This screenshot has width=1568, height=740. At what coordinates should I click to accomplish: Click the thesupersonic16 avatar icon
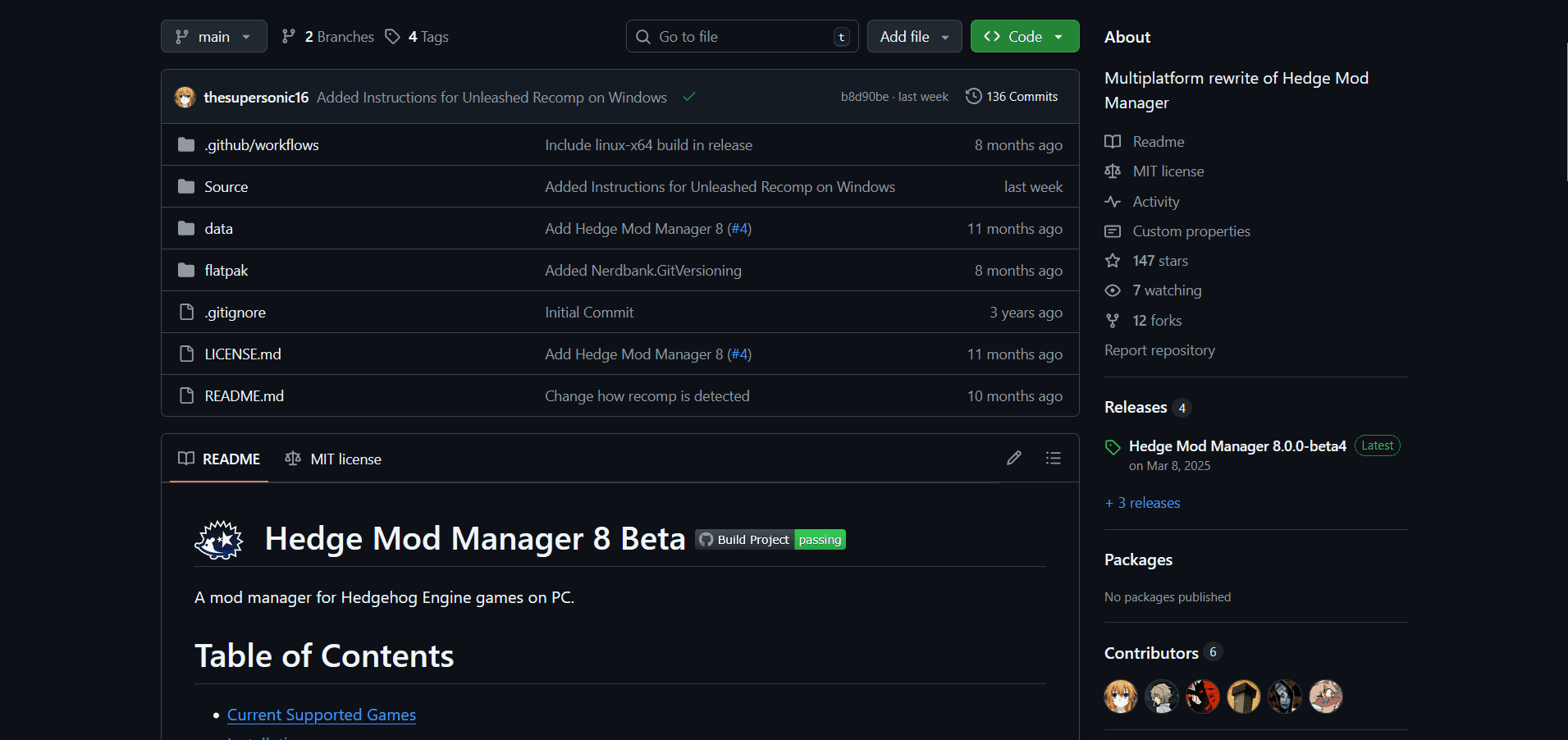click(x=185, y=97)
